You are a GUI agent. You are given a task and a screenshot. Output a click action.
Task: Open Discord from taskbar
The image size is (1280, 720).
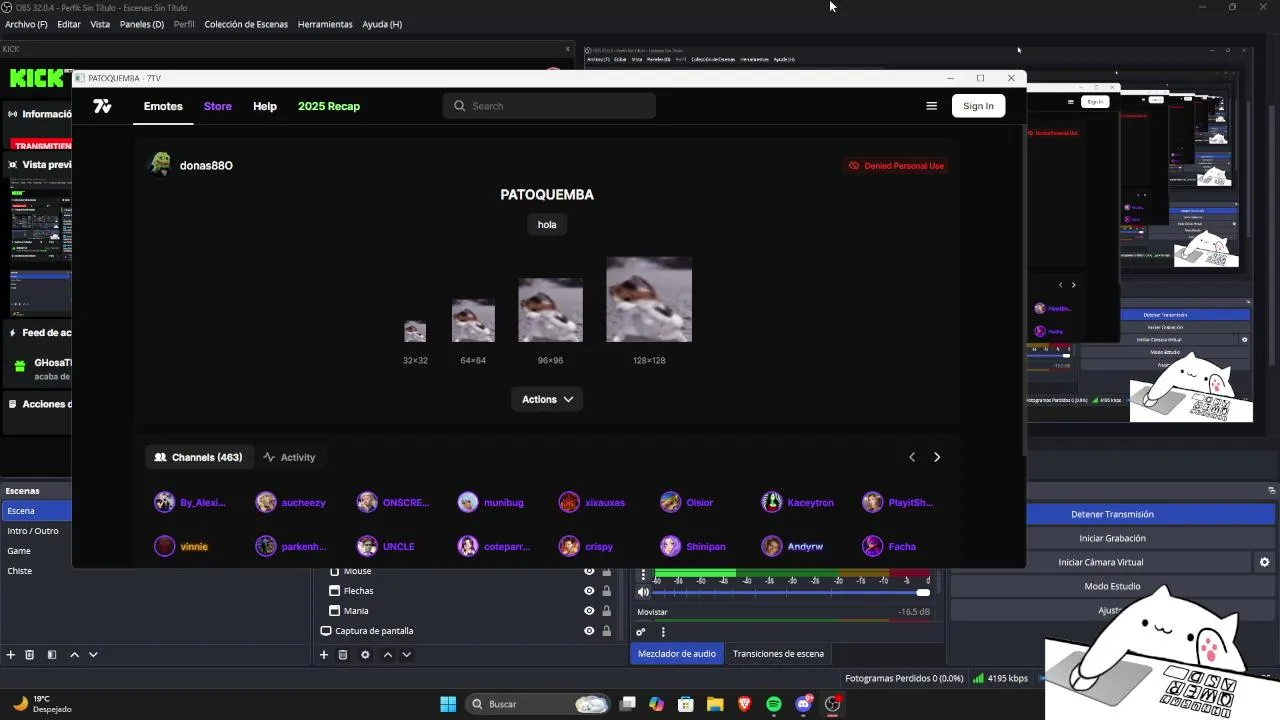click(x=803, y=704)
